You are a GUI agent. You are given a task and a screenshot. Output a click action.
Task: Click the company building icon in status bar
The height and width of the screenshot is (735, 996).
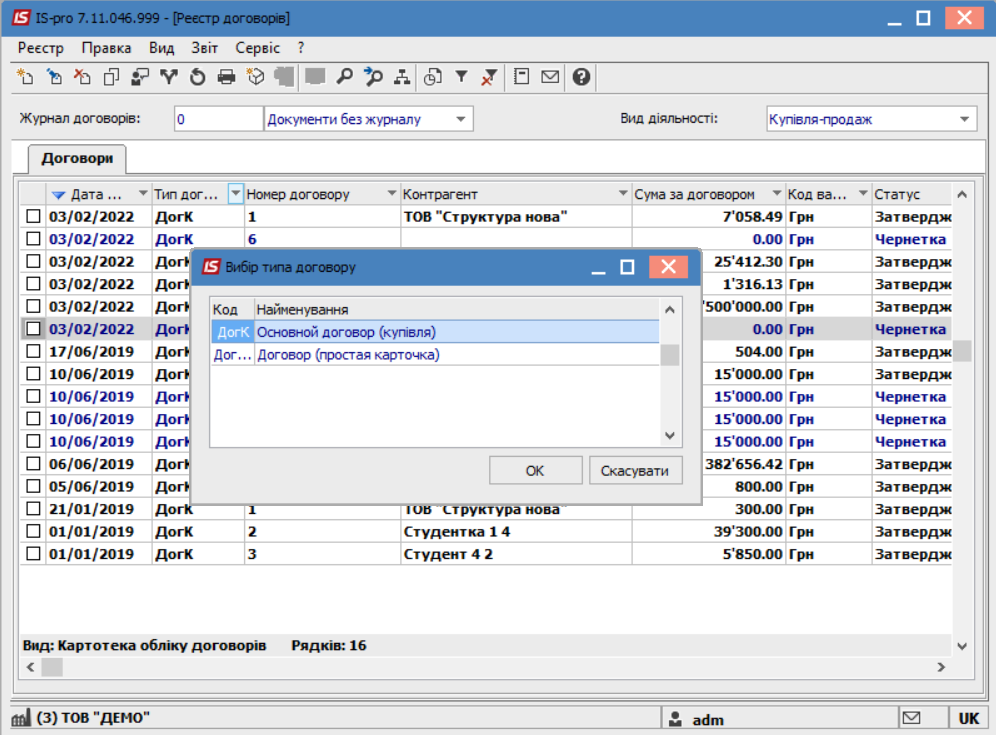pyautogui.click(x=21, y=718)
